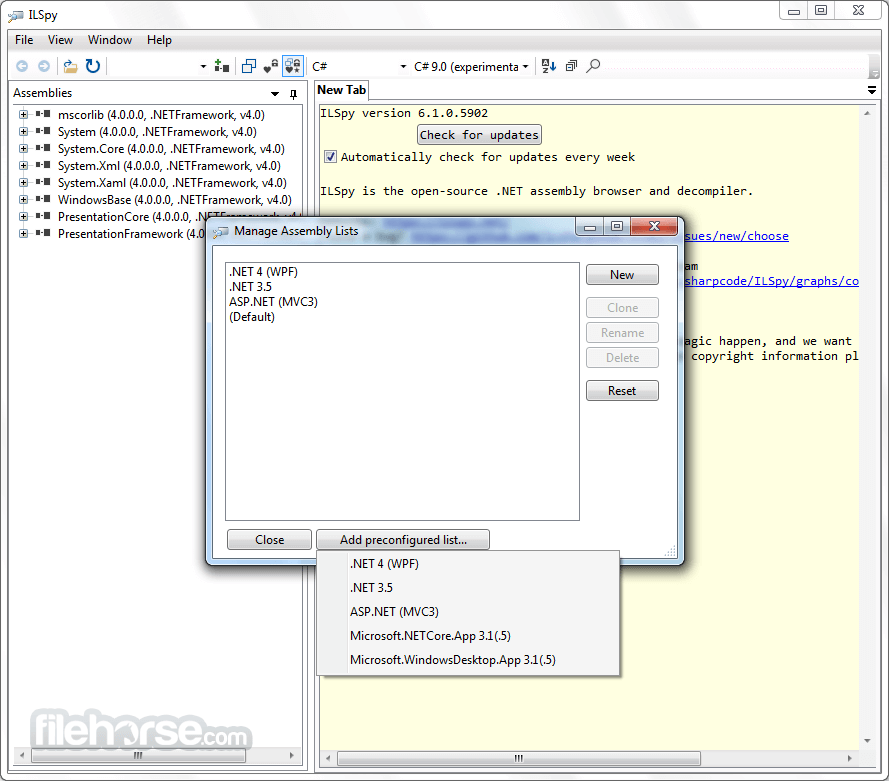Screen dimensions: 889x781
Task: Choose ASP.NET (MVC3) from preconfigured popup menu
Action: click(x=468, y=612)
